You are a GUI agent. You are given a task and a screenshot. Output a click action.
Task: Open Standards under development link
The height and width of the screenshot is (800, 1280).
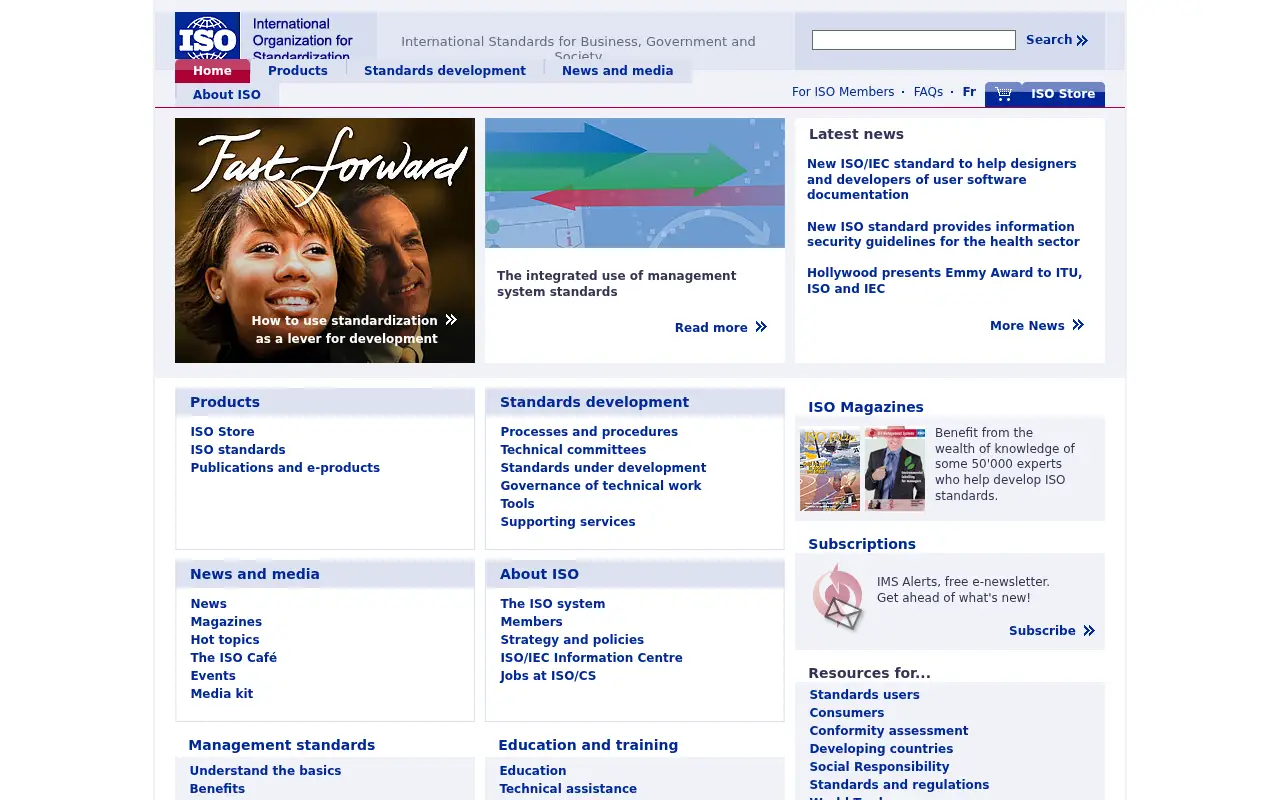coord(603,468)
